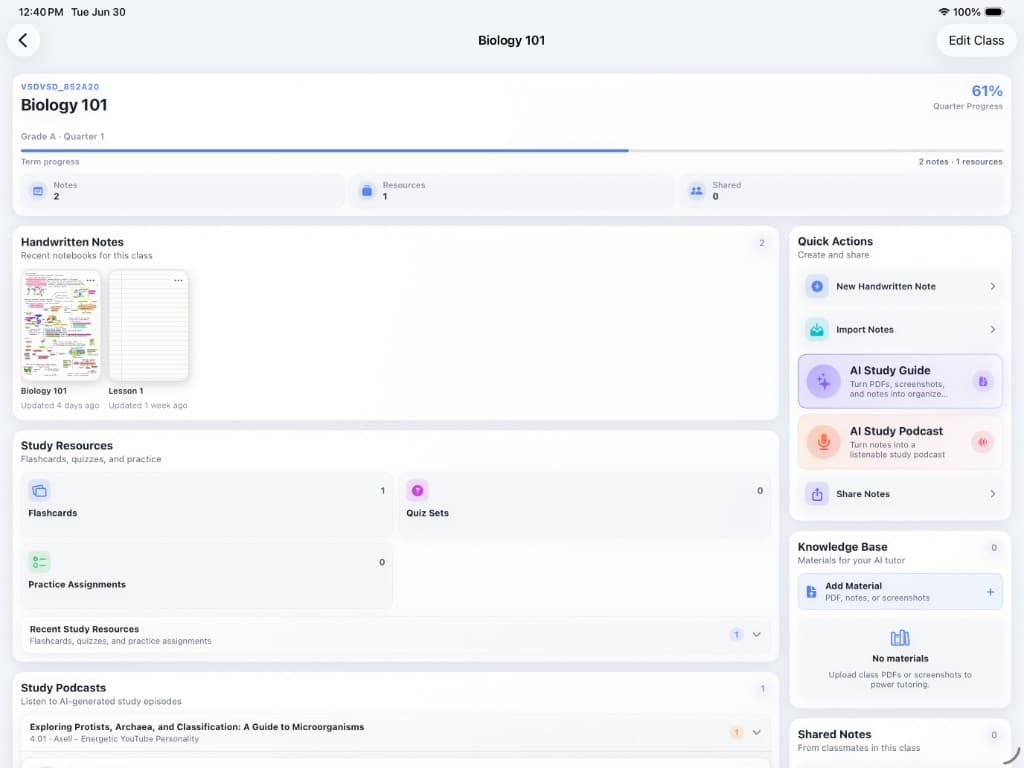
Task: Click the Flashcards count of 1
Action: point(383,491)
